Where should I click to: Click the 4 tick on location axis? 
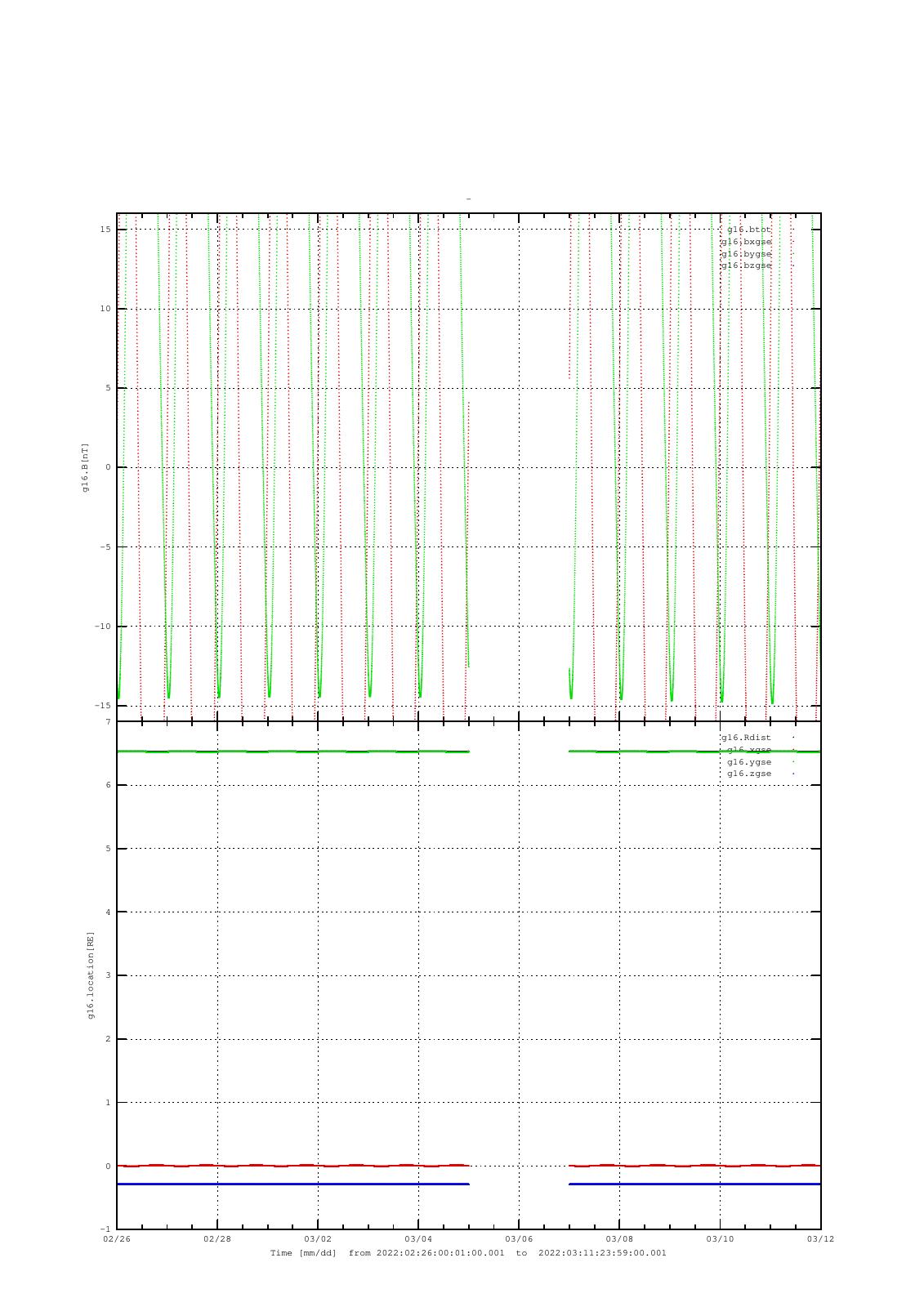tap(108, 912)
